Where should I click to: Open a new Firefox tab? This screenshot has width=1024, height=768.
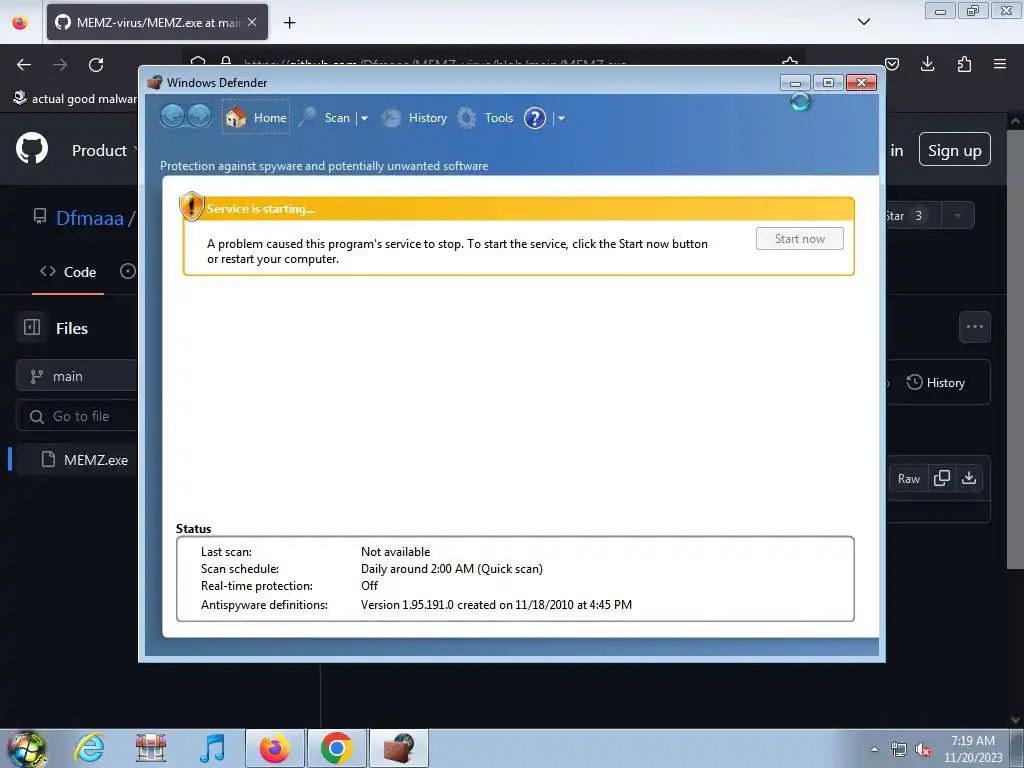click(289, 23)
